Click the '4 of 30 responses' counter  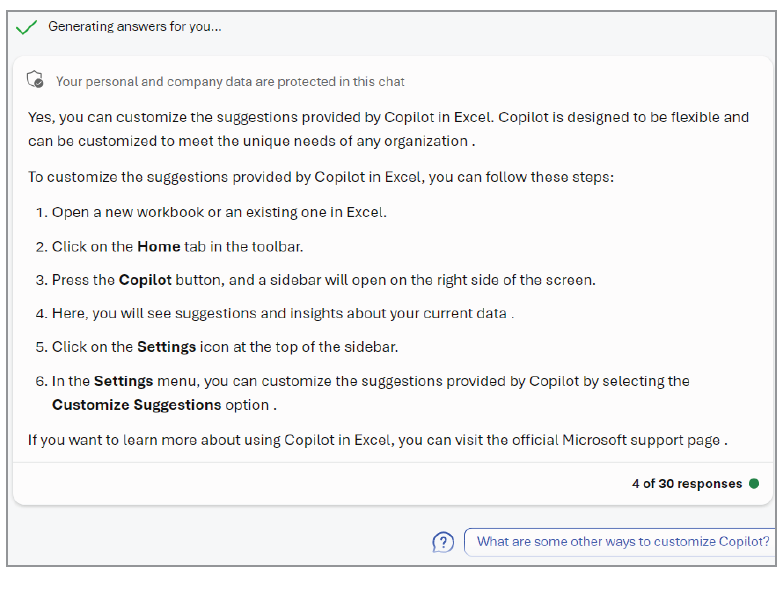(x=686, y=484)
